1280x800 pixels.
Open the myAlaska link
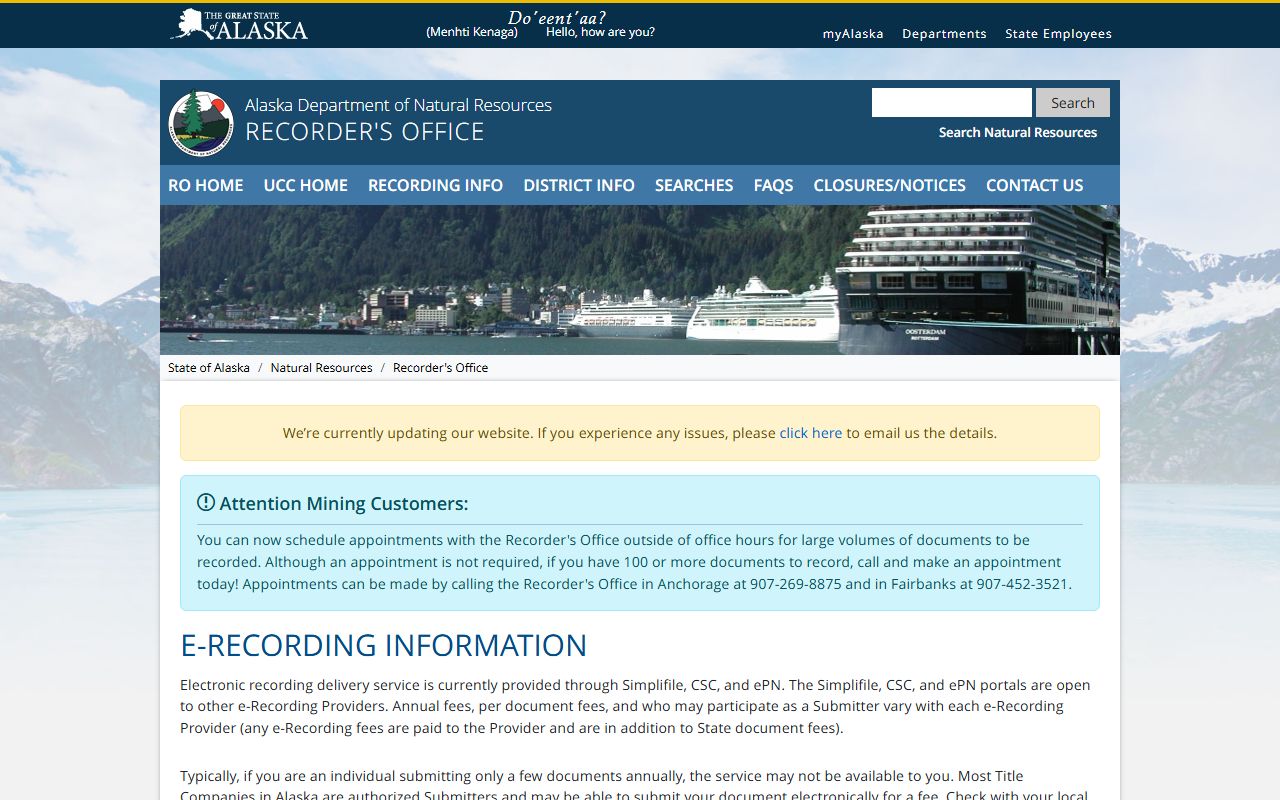pos(853,33)
